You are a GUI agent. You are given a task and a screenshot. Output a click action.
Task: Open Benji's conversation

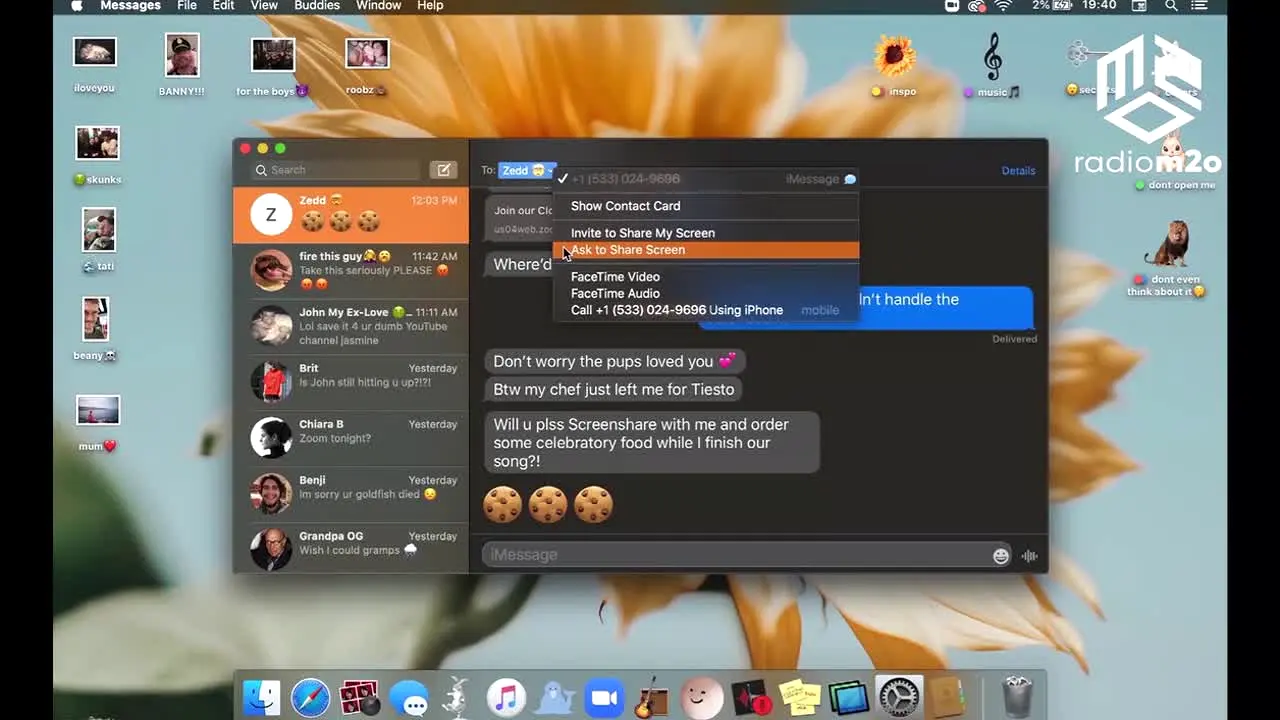point(351,495)
